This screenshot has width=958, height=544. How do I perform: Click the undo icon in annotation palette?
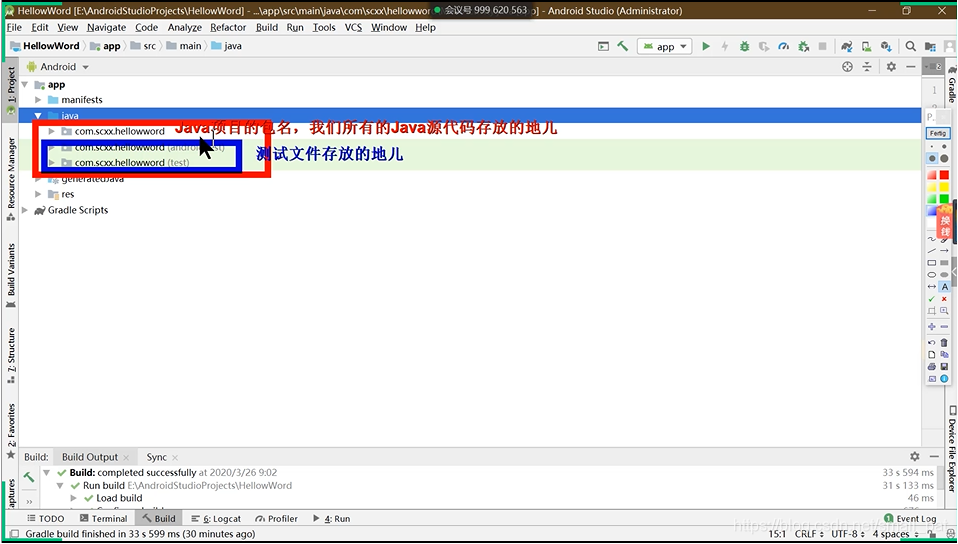932,342
